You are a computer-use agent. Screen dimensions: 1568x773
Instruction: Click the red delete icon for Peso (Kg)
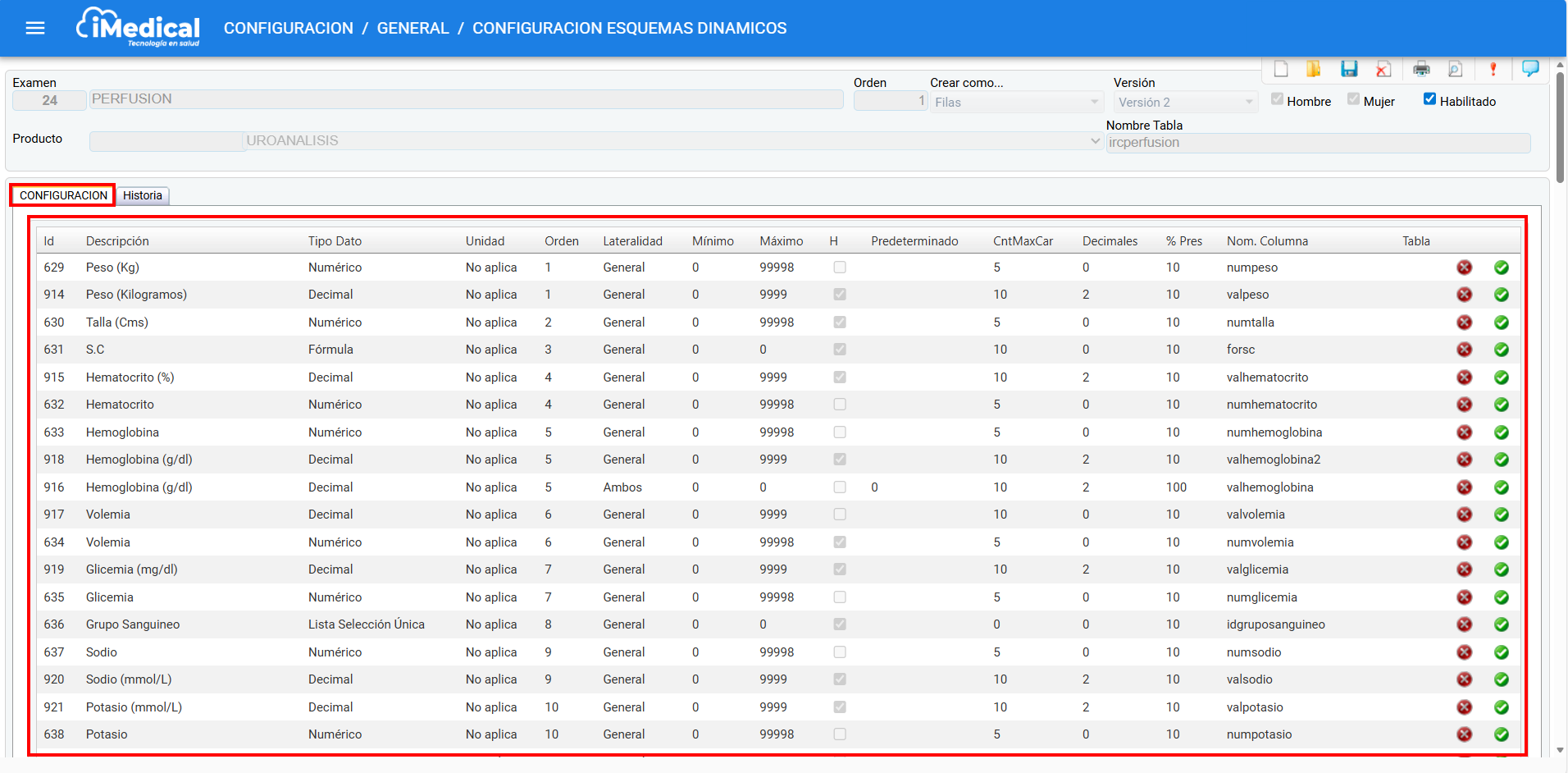click(x=1464, y=268)
